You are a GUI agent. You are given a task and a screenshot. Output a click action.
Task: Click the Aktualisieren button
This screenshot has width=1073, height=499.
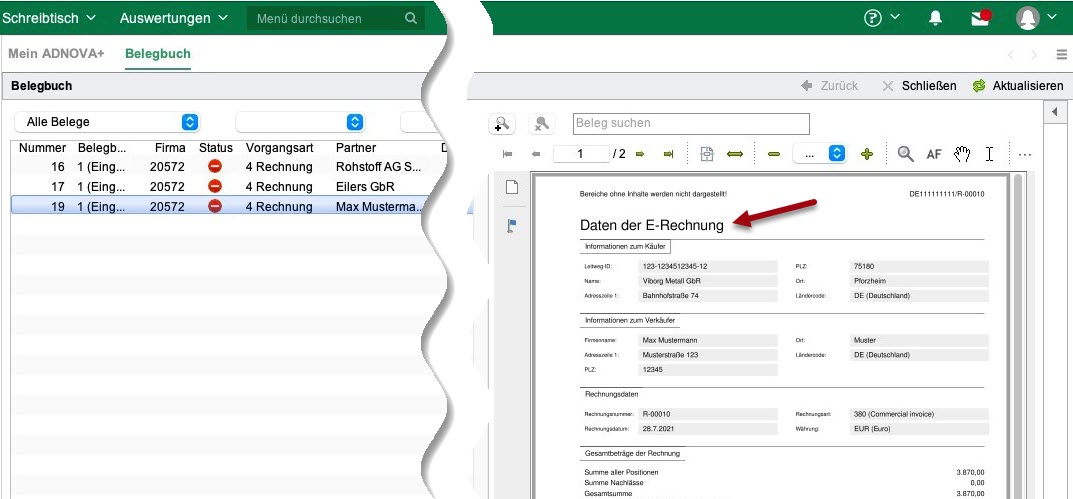(1017, 86)
